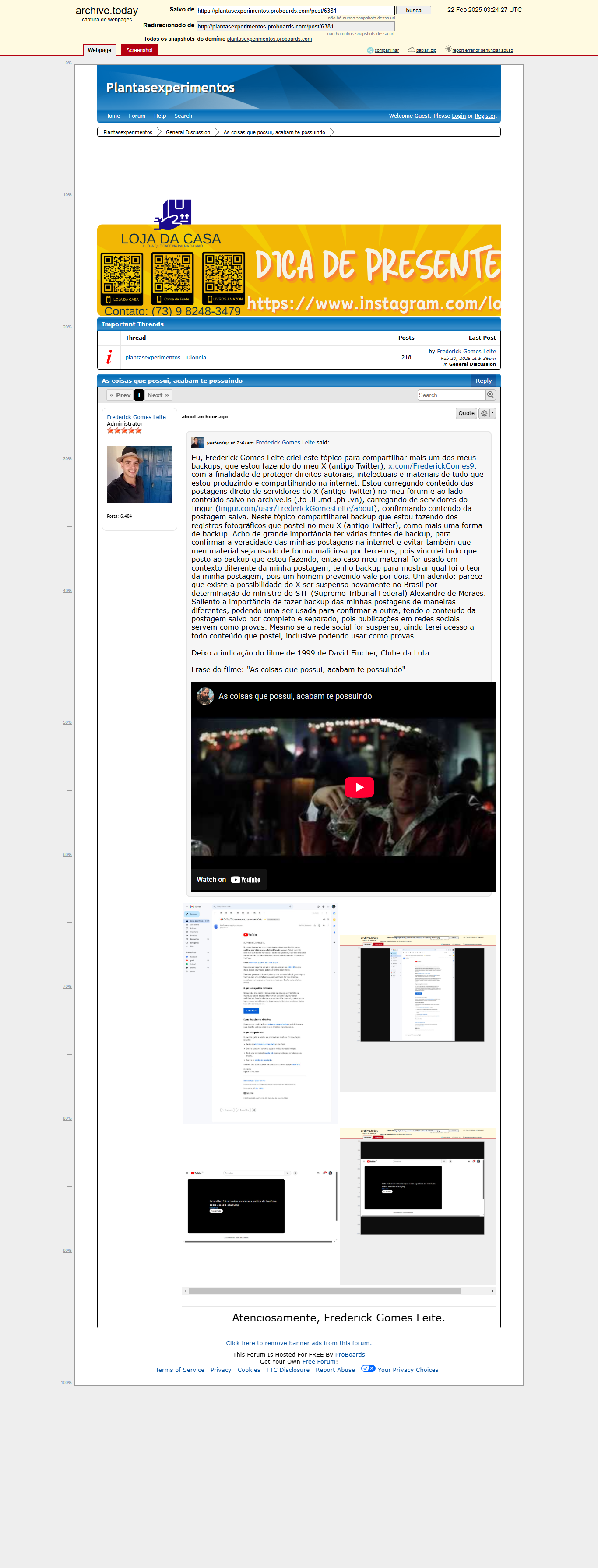
Task: Click the important-thread info icon
Action: pyautogui.click(x=109, y=357)
